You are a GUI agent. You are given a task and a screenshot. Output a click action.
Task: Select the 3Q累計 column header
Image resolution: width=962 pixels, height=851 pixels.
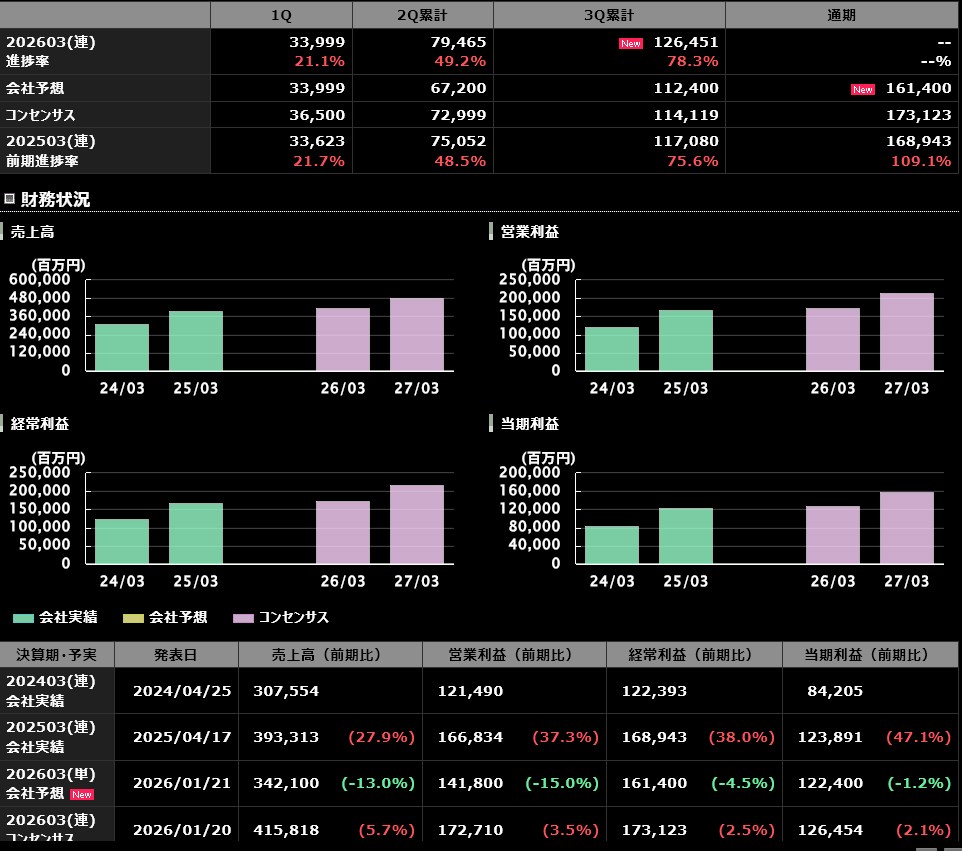[609, 15]
